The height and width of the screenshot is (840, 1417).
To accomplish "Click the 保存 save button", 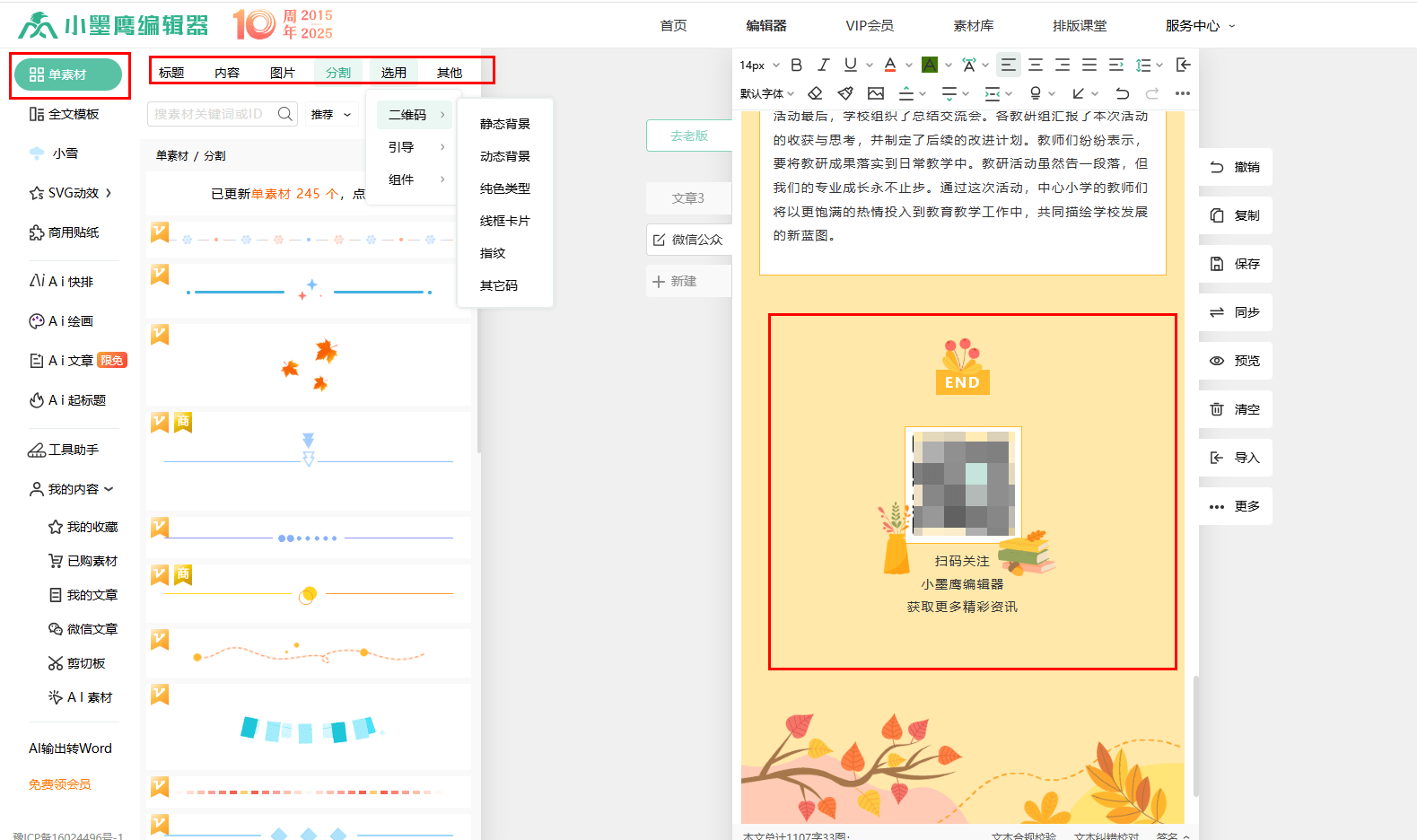I will pyautogui.click(x=1236, y=264).
